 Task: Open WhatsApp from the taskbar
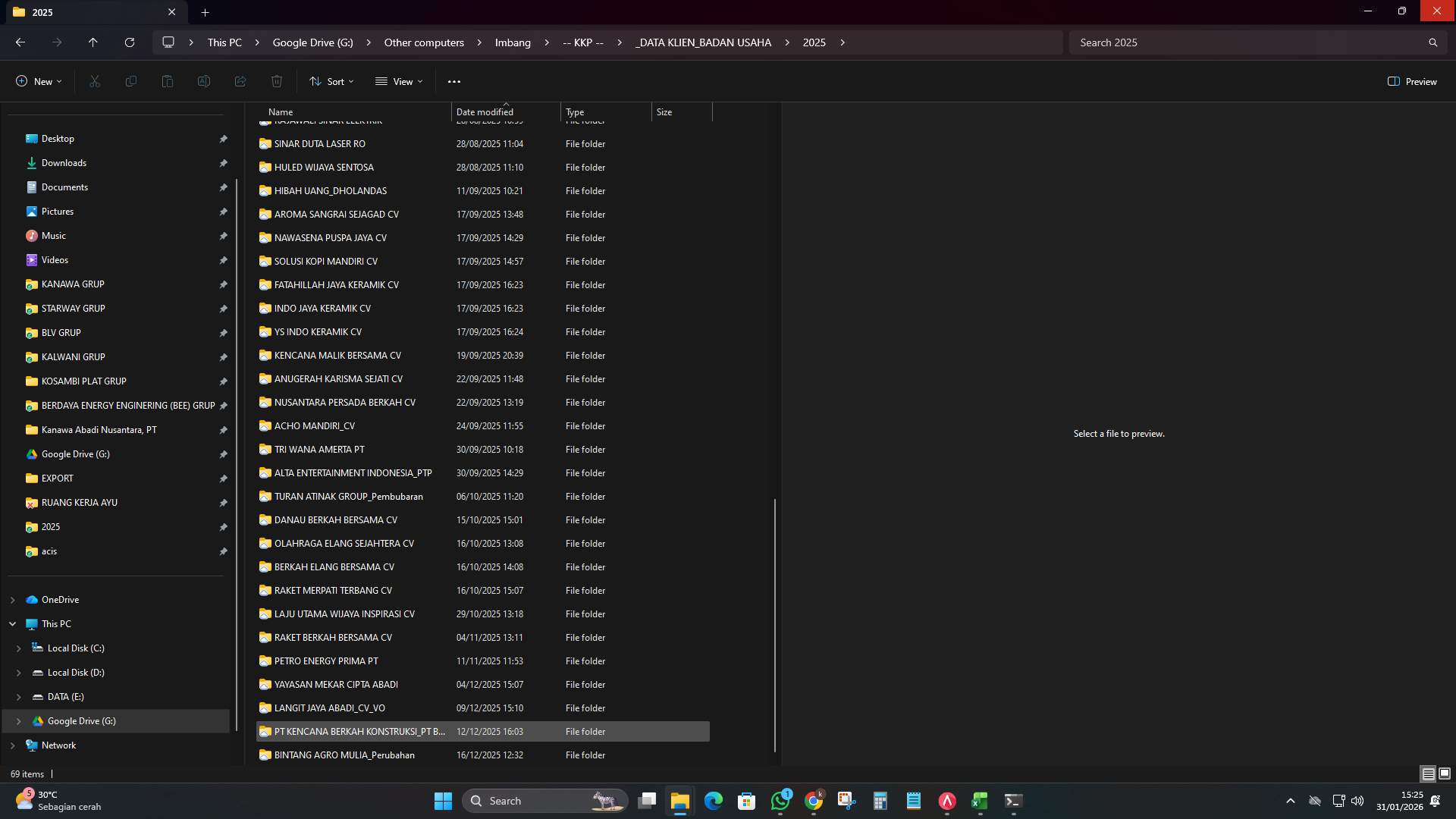[x=780, y=800]
